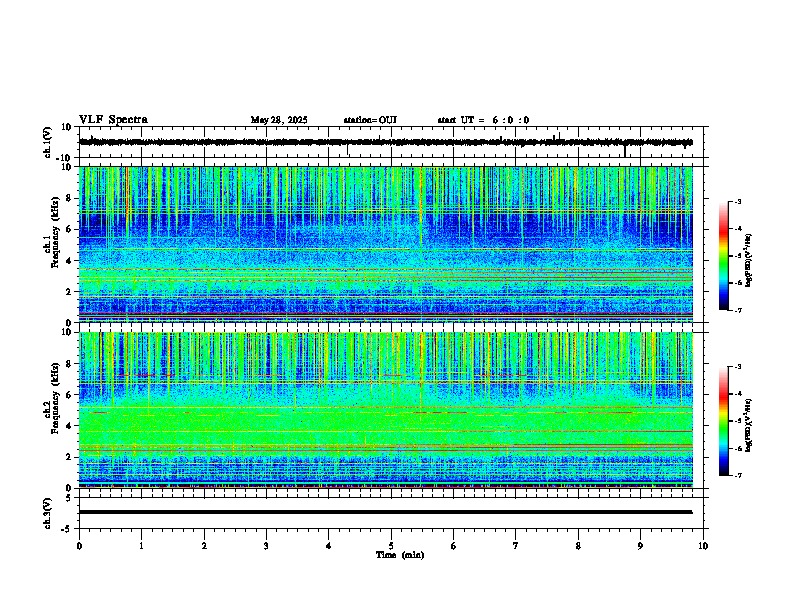Click the "ch.3(V)" axis label
Screen dimensions: 792x612
point(48,513)
